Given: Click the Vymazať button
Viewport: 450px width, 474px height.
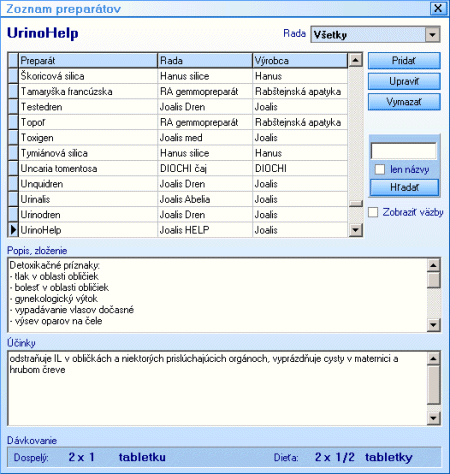Looking at the screenshot, I should pyautogui.click(x=404, y=102).
